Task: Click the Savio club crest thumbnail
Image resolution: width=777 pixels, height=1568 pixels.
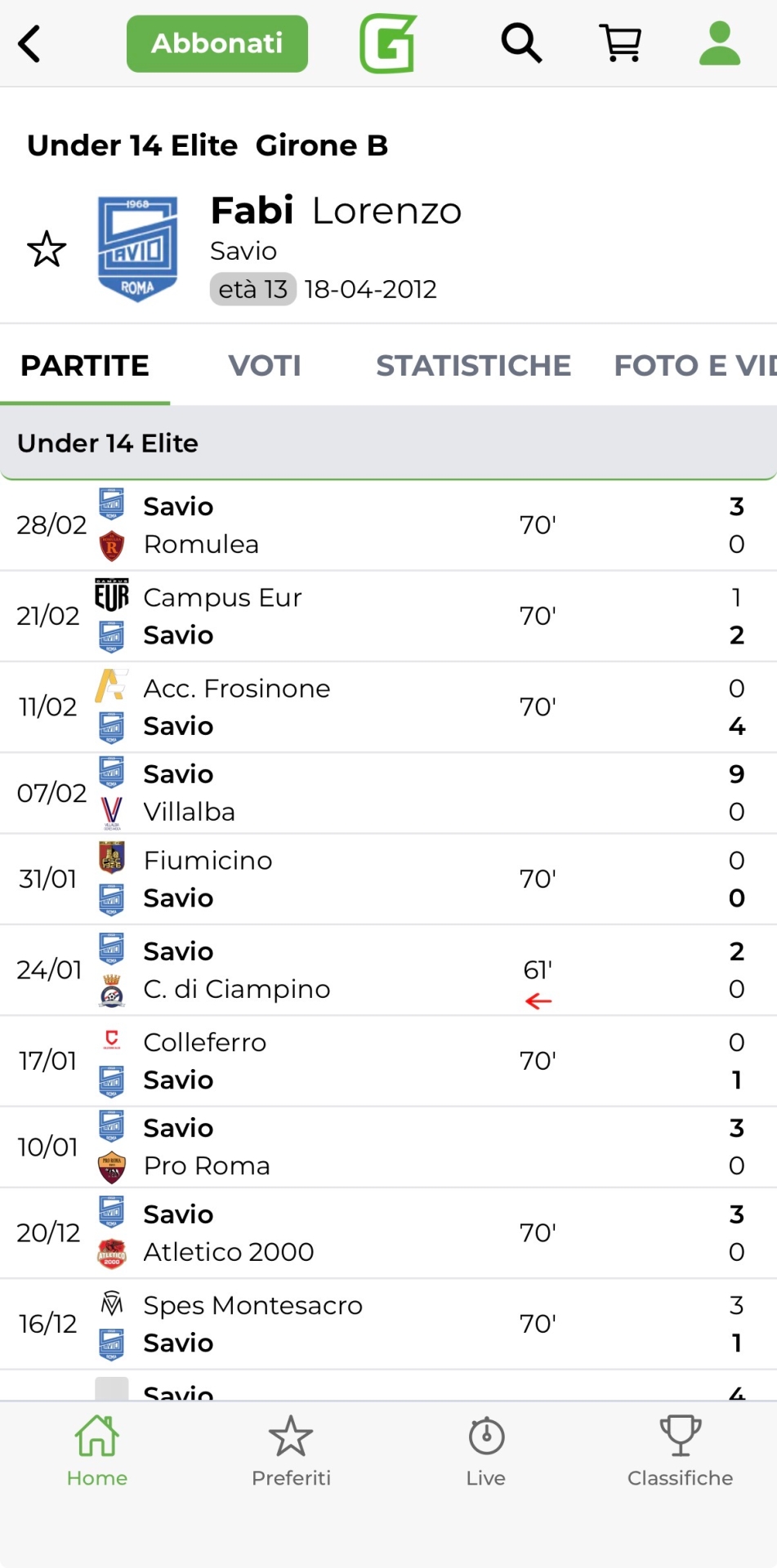Action: pos(137,249)
